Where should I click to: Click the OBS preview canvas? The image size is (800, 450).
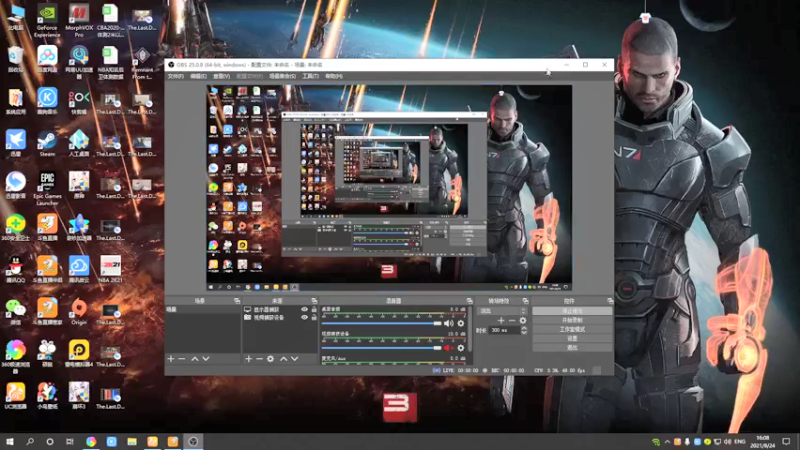389,188
